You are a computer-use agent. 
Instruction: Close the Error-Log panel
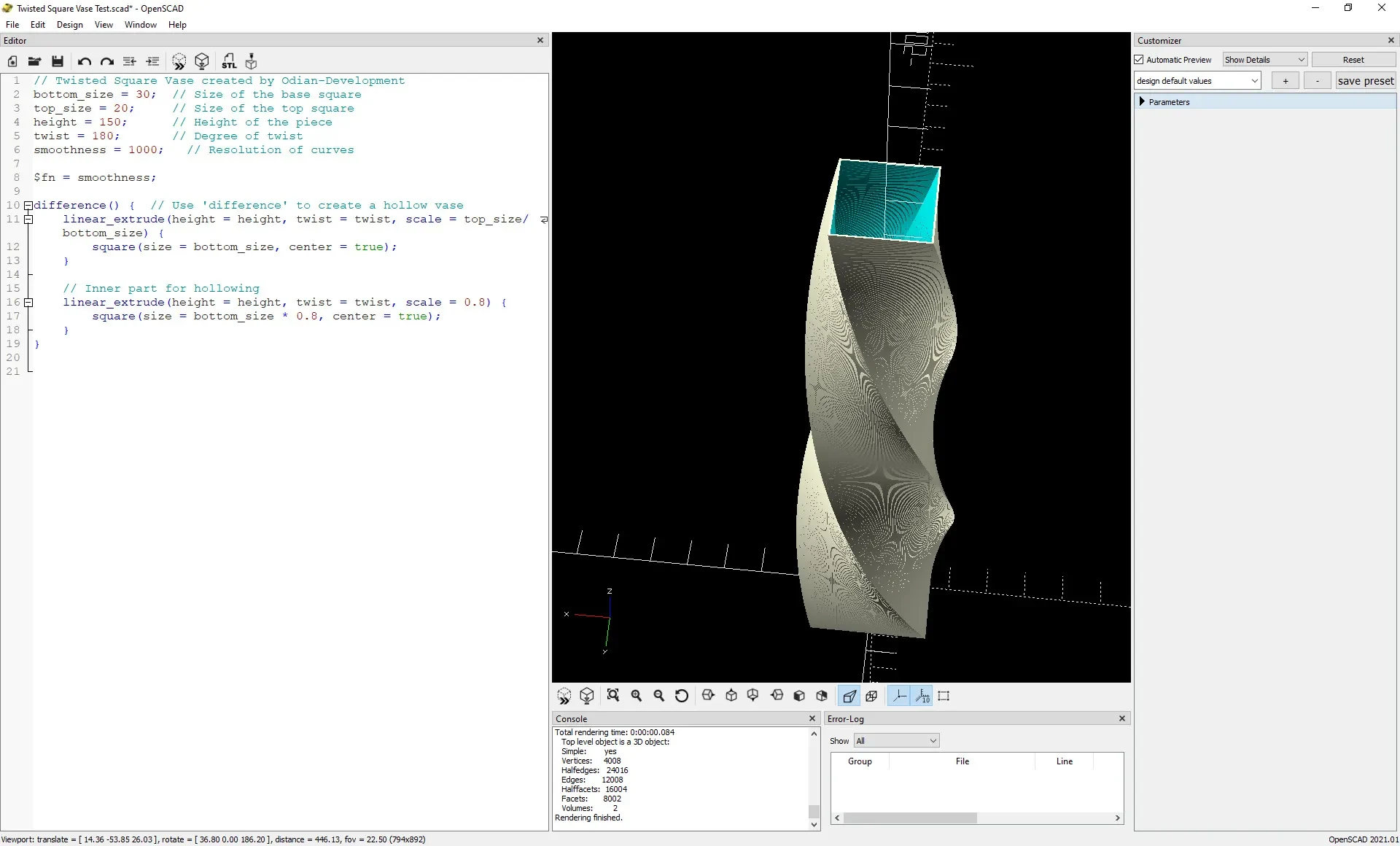(1122, 719)
